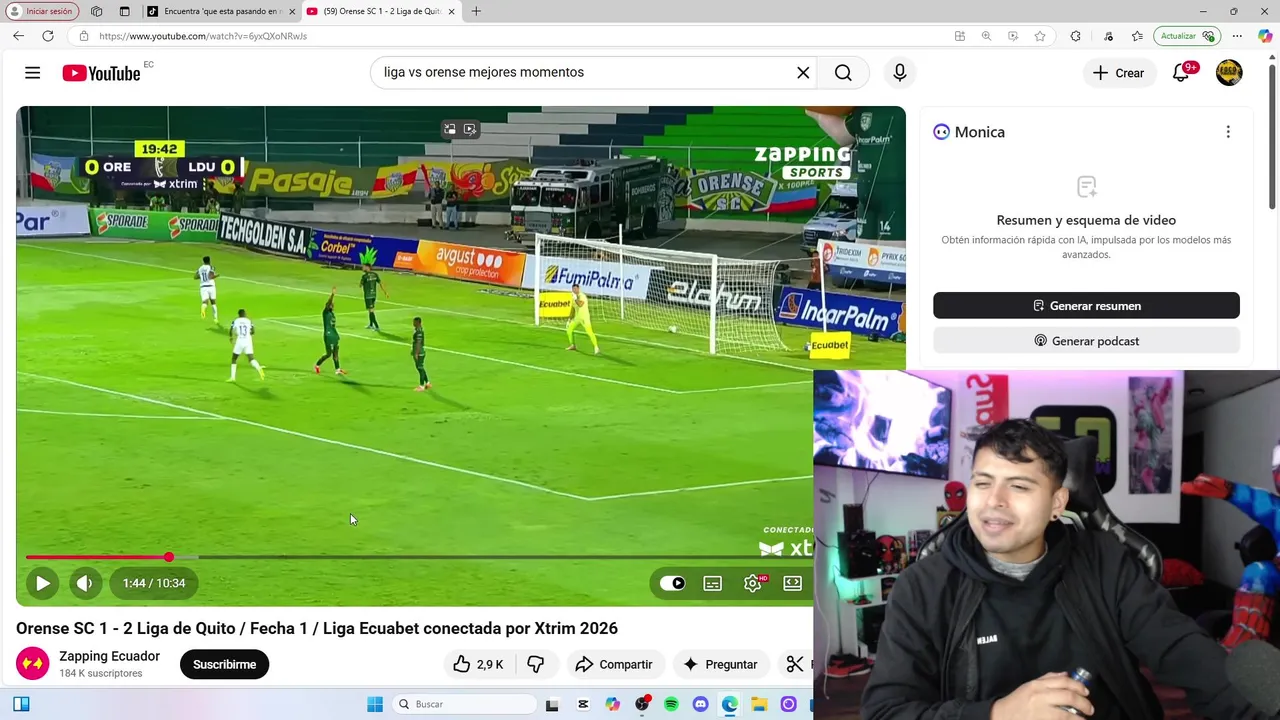Image resolution: width=1280 pixels, height=720 pixels.
Task: Close the YouTube browser tab
Action: click(x=451, y=11)
